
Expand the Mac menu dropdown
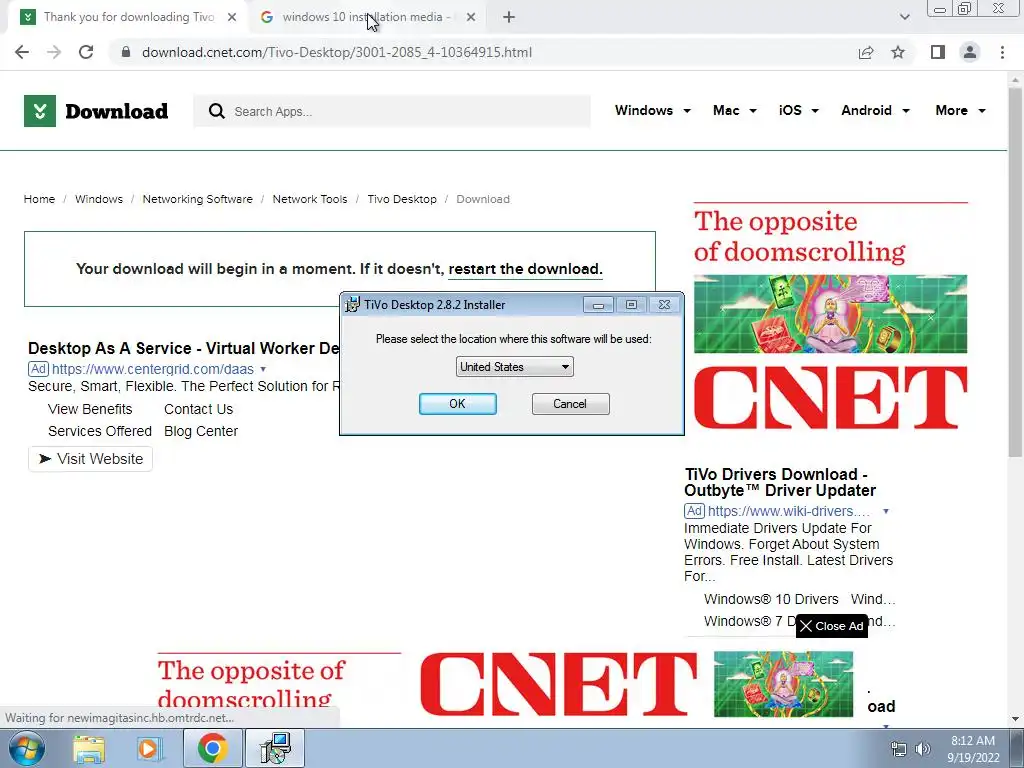tap(735, 110)
